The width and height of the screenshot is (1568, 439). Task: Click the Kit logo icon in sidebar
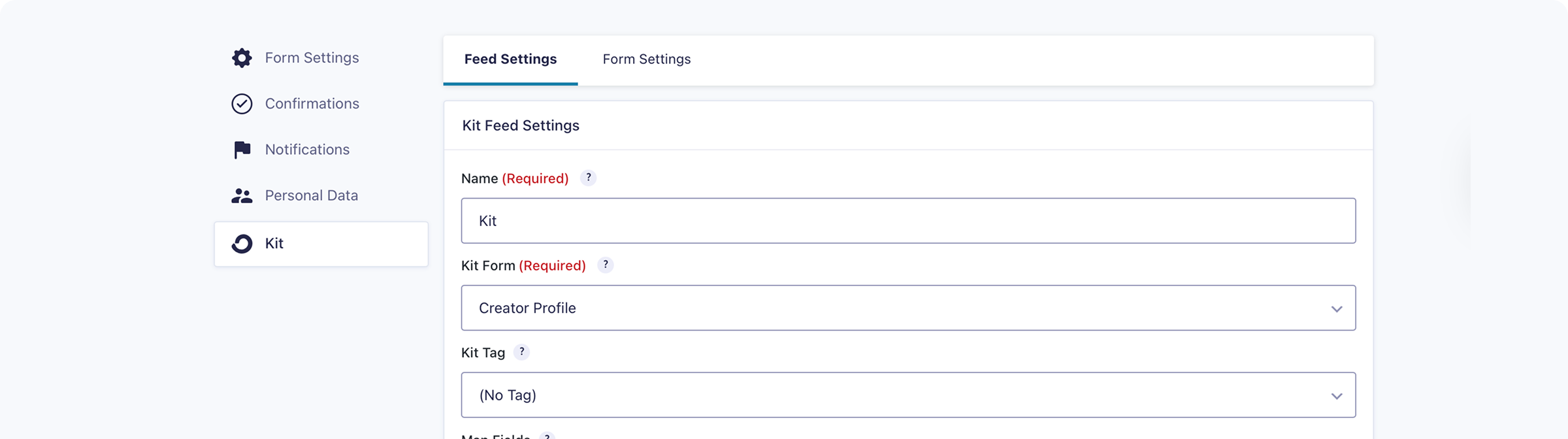click(x=242, y=244)
